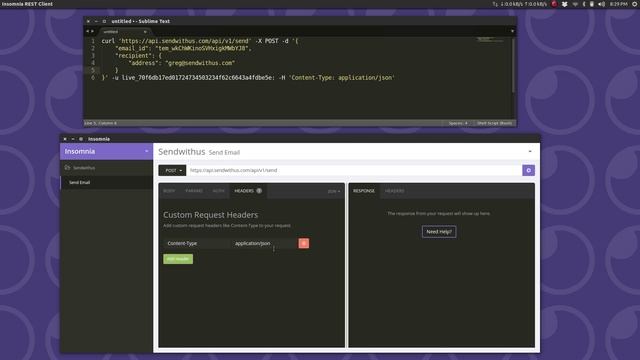Image resolution: width=640 pixels, height=360 pixels.
Task: Click the Line 5, Column status text in Sublime
Action: pyautogui.click(x=101, y=123)
